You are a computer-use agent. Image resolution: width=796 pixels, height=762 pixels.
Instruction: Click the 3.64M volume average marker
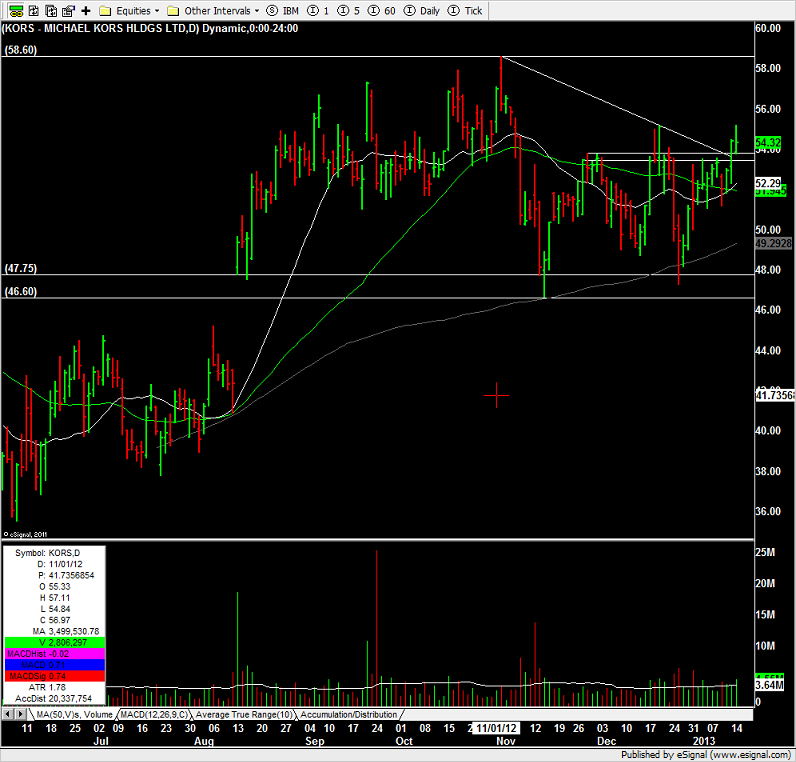click(770, 685)
